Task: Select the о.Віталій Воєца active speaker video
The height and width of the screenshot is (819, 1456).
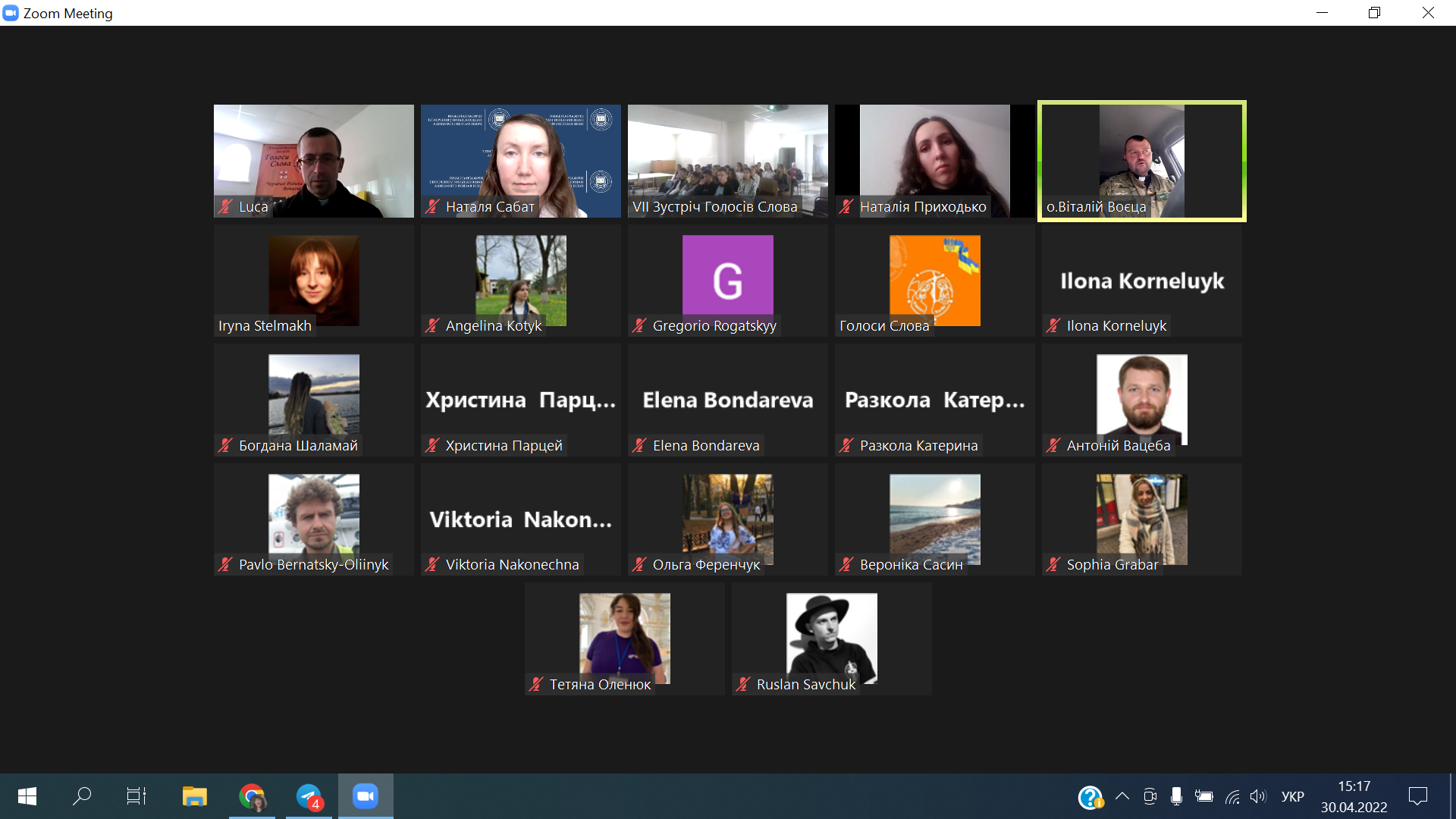Action: 1141,161
